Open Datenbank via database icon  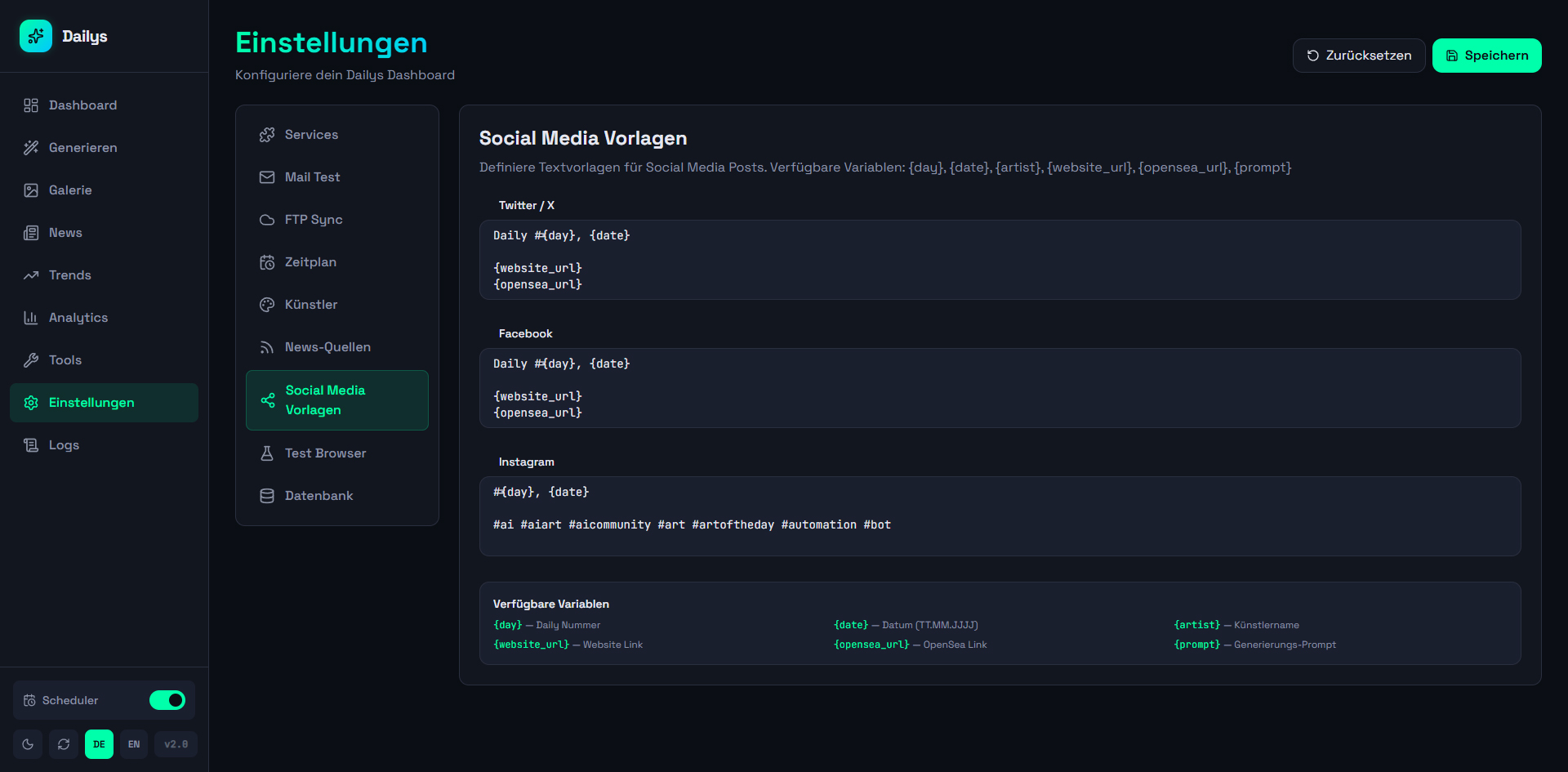point(267,496)
